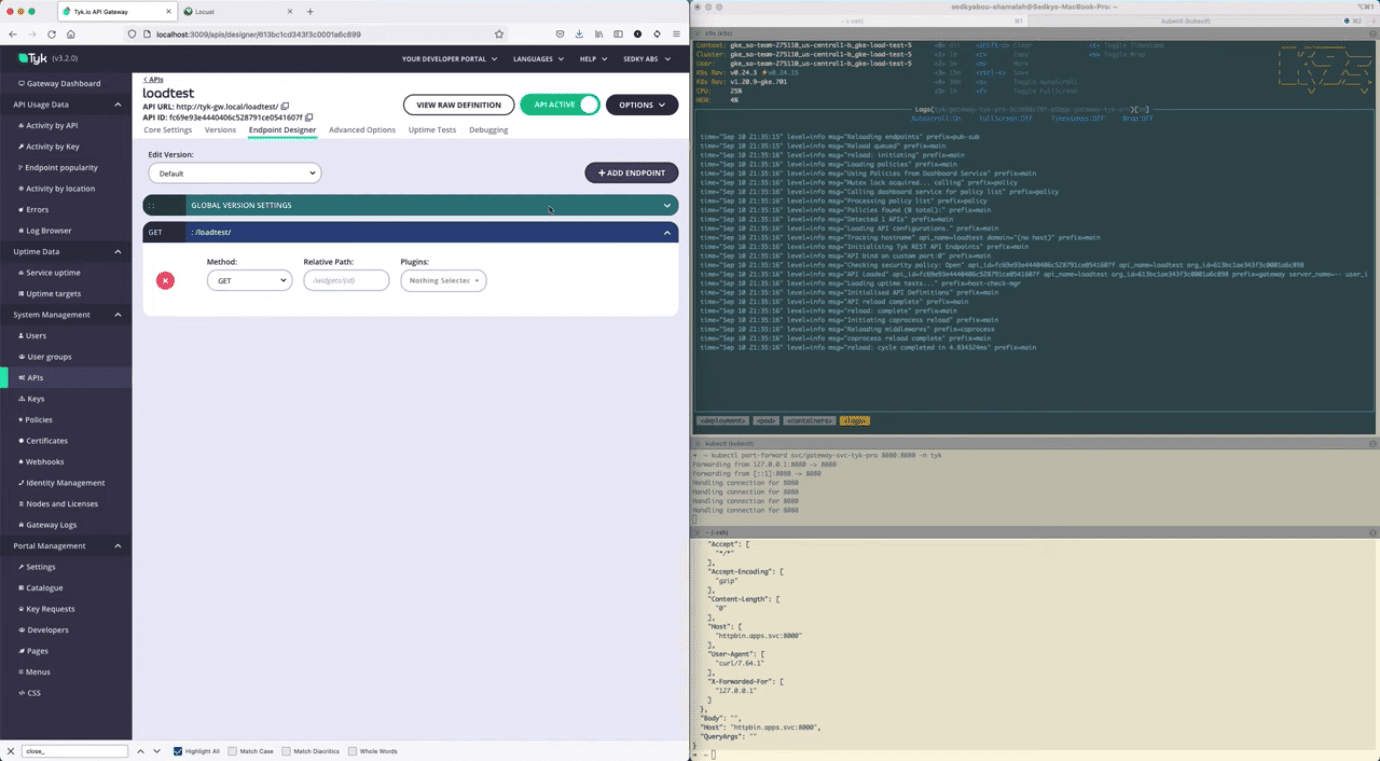
Task: Click the Relative Path input field
Action: (x=346, y=281)
